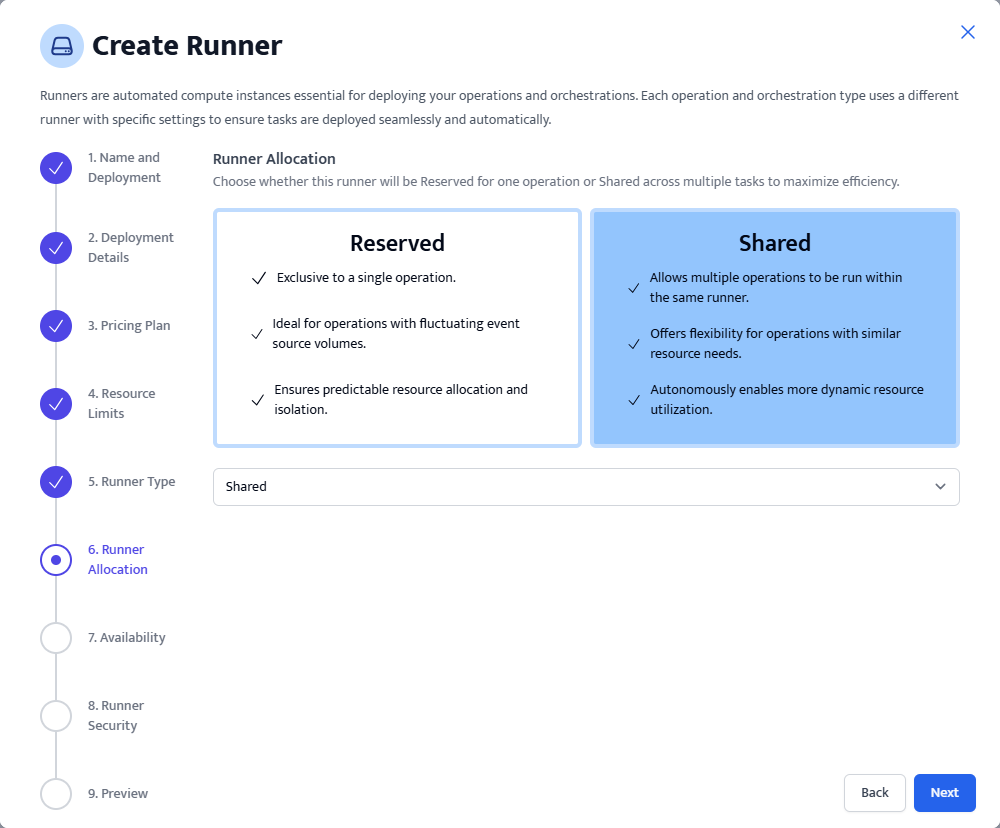Click the Name and Deployment step checkmark
Screen dimensions: 1000x828
coord(56,168)
